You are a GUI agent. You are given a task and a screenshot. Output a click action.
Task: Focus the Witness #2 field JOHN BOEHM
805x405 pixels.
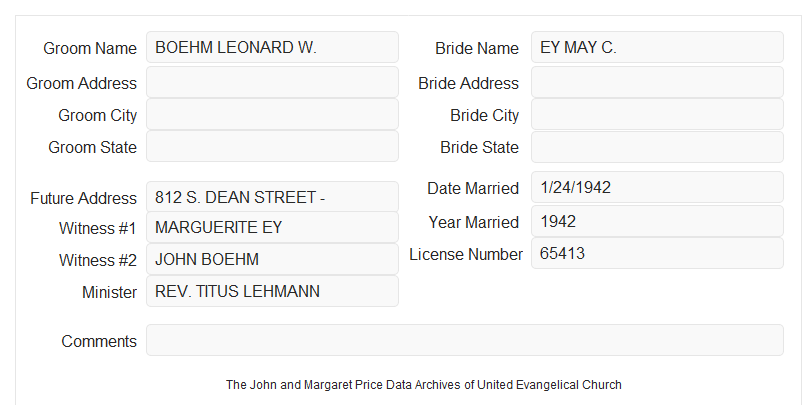click(272, 259)
